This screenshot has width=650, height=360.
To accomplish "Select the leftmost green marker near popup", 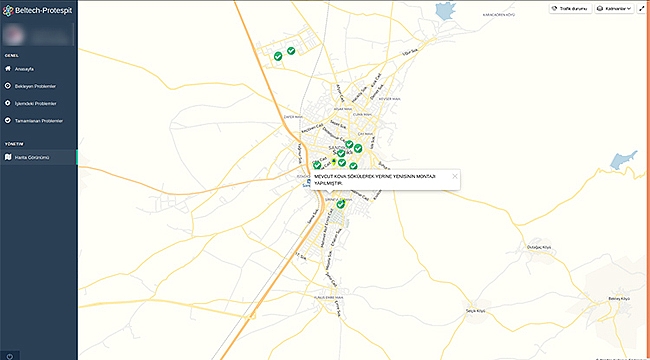I will (317, 165).
